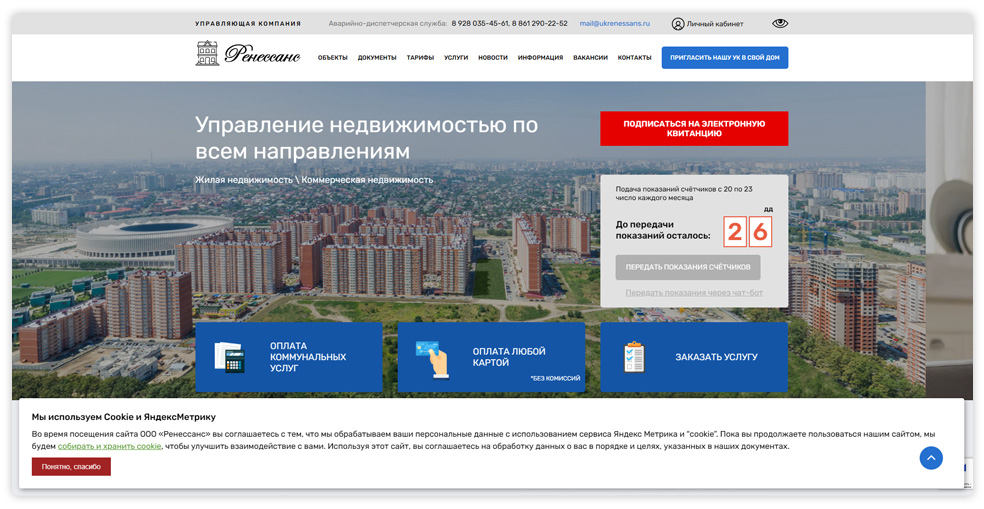Click the Ренессанс building logo
This screenshot has width=984, height=509.
(207, 54)
